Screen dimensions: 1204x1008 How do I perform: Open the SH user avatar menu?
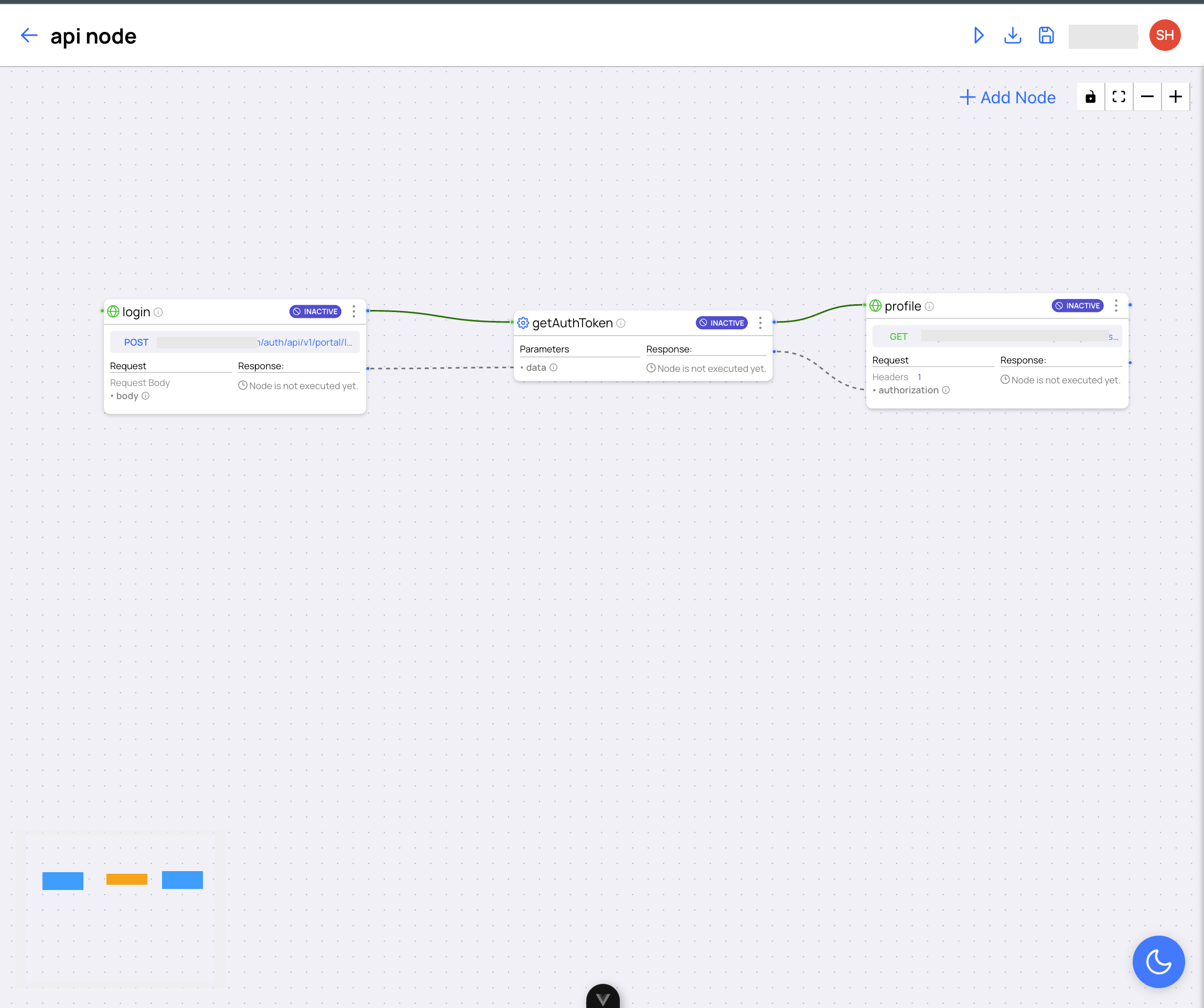[1165, 36]
